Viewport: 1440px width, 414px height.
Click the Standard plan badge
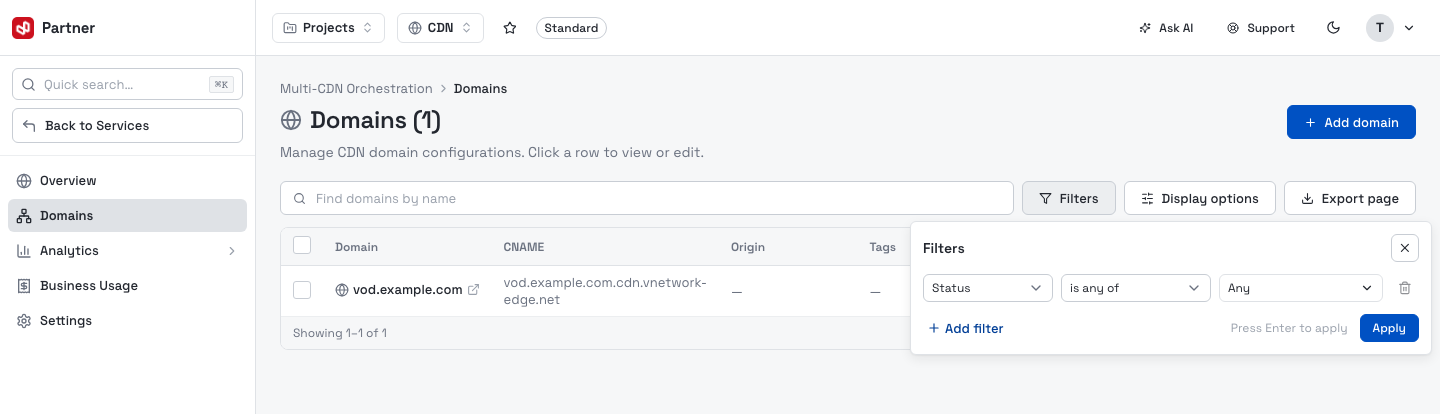571,28
